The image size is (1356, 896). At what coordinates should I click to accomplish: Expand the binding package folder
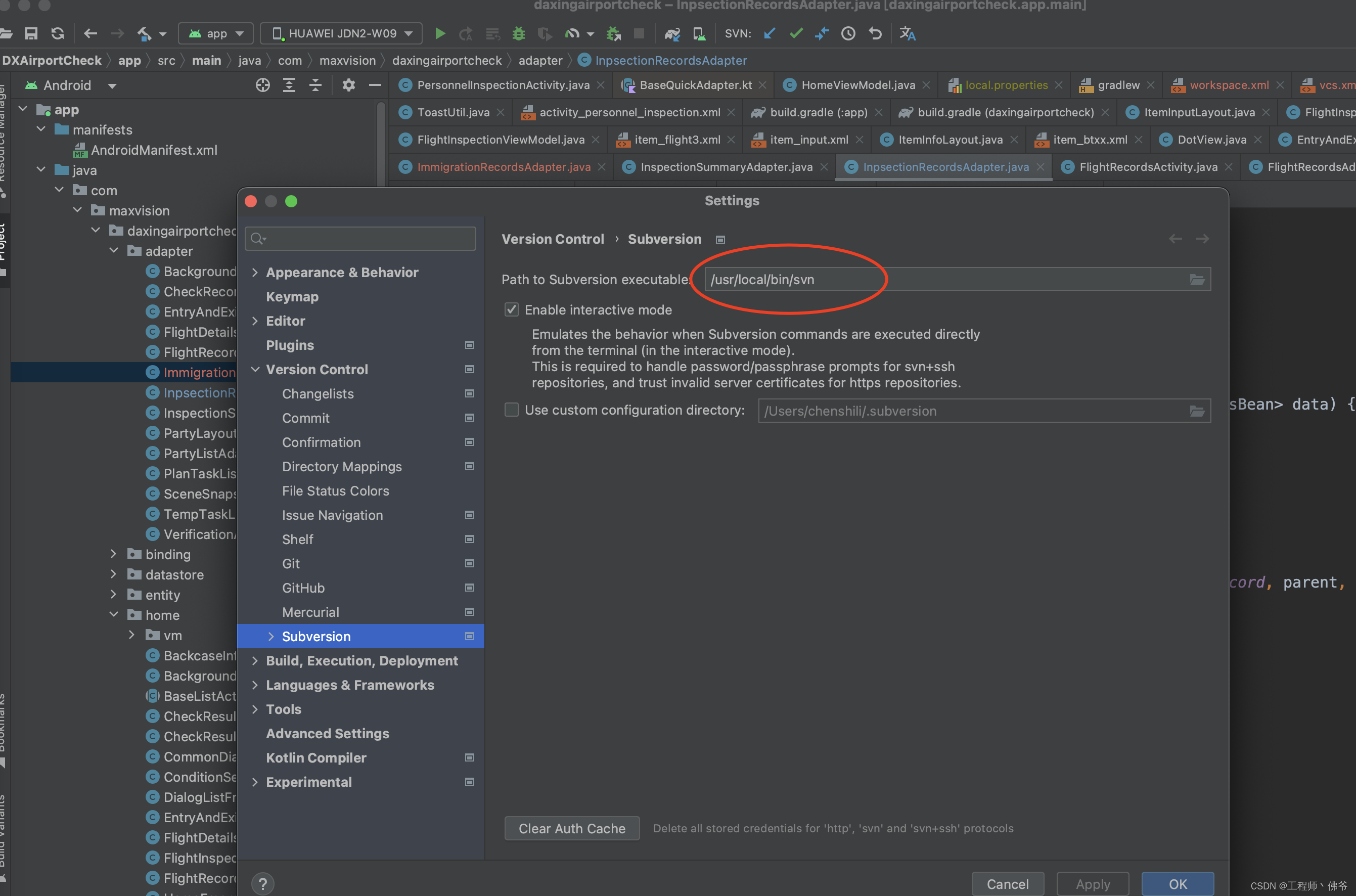pyautogui.click(x=113, y=554)
